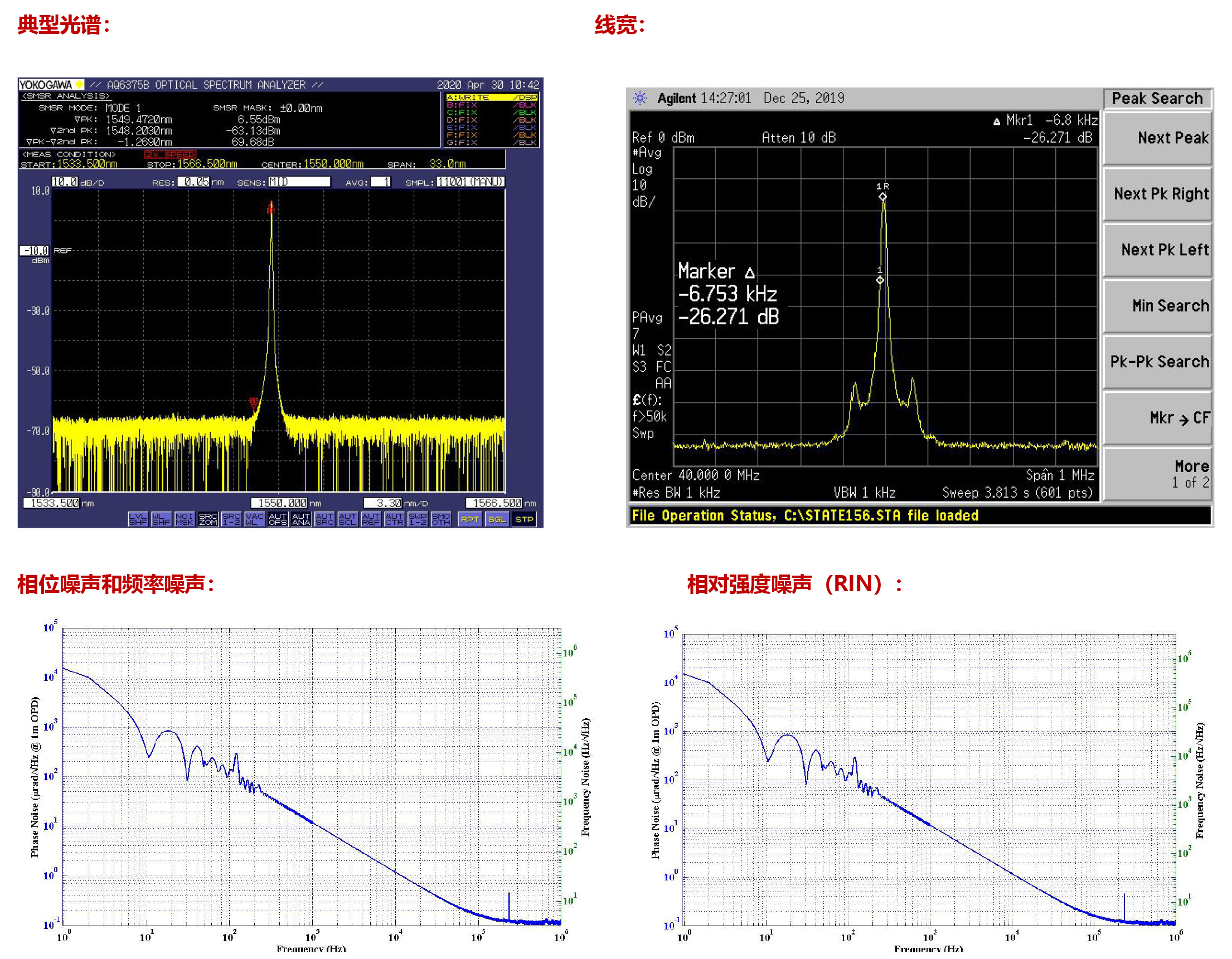Image resolution: width=1232 pixels, height=959 pixels.
Task: Click the LVL SHF status icon
Action: tap(138, 519)
